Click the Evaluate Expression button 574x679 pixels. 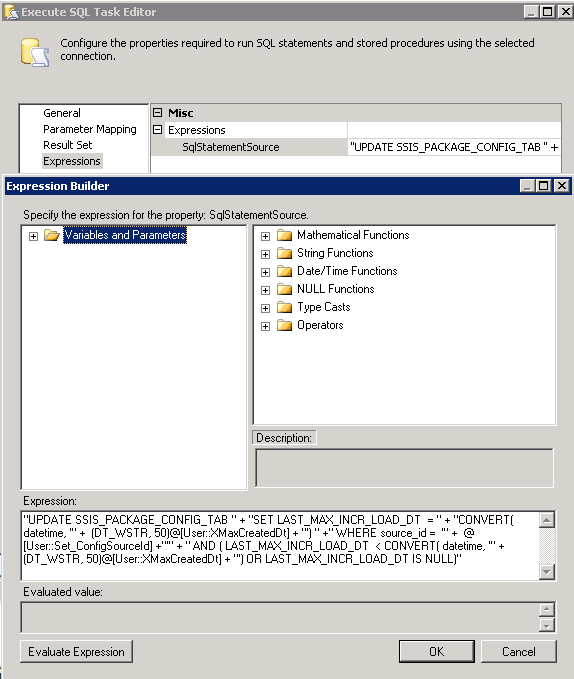[x=76, y=652]
